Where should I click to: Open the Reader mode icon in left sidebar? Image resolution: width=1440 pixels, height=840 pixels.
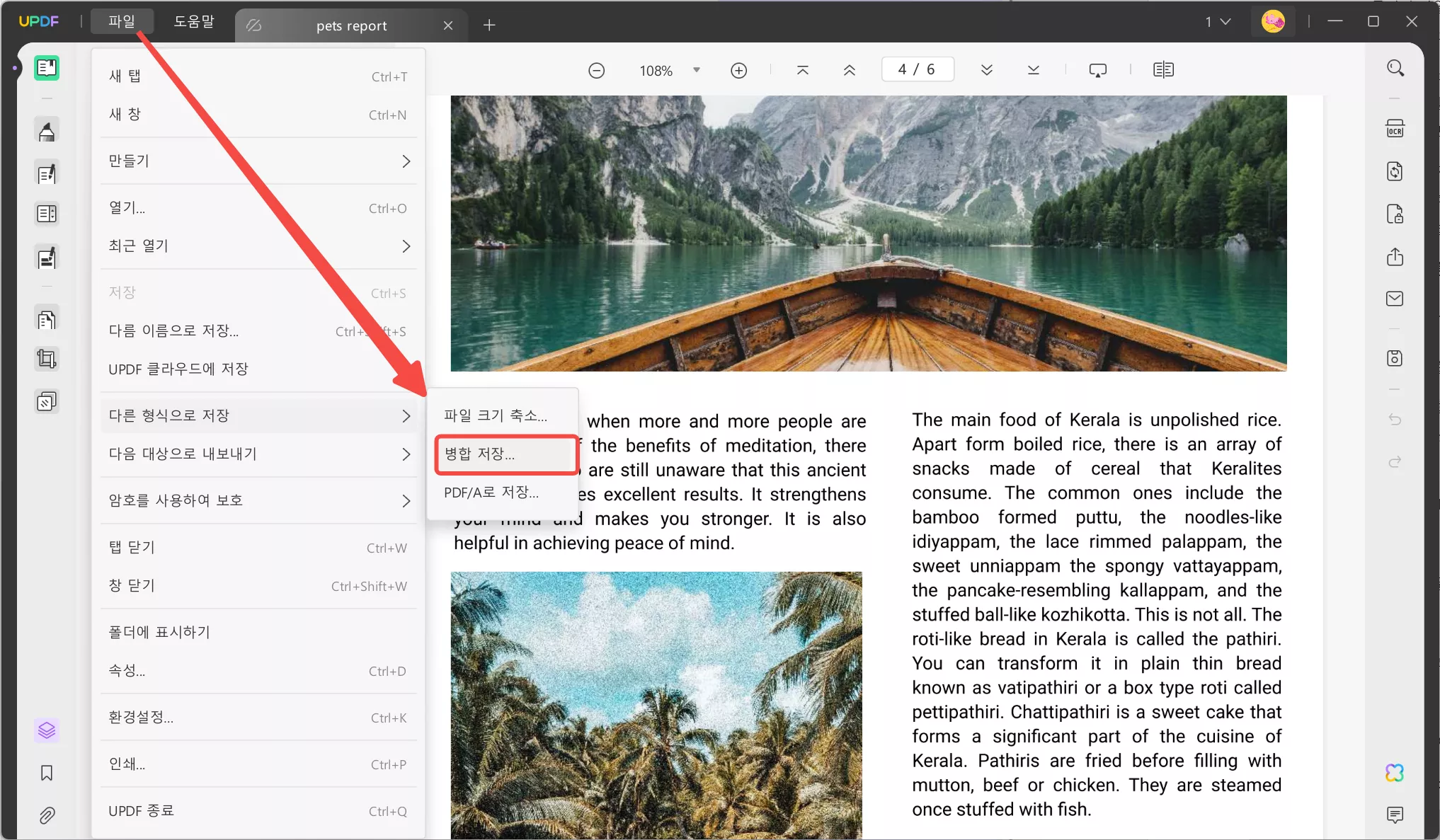click(x=47, y=68)
